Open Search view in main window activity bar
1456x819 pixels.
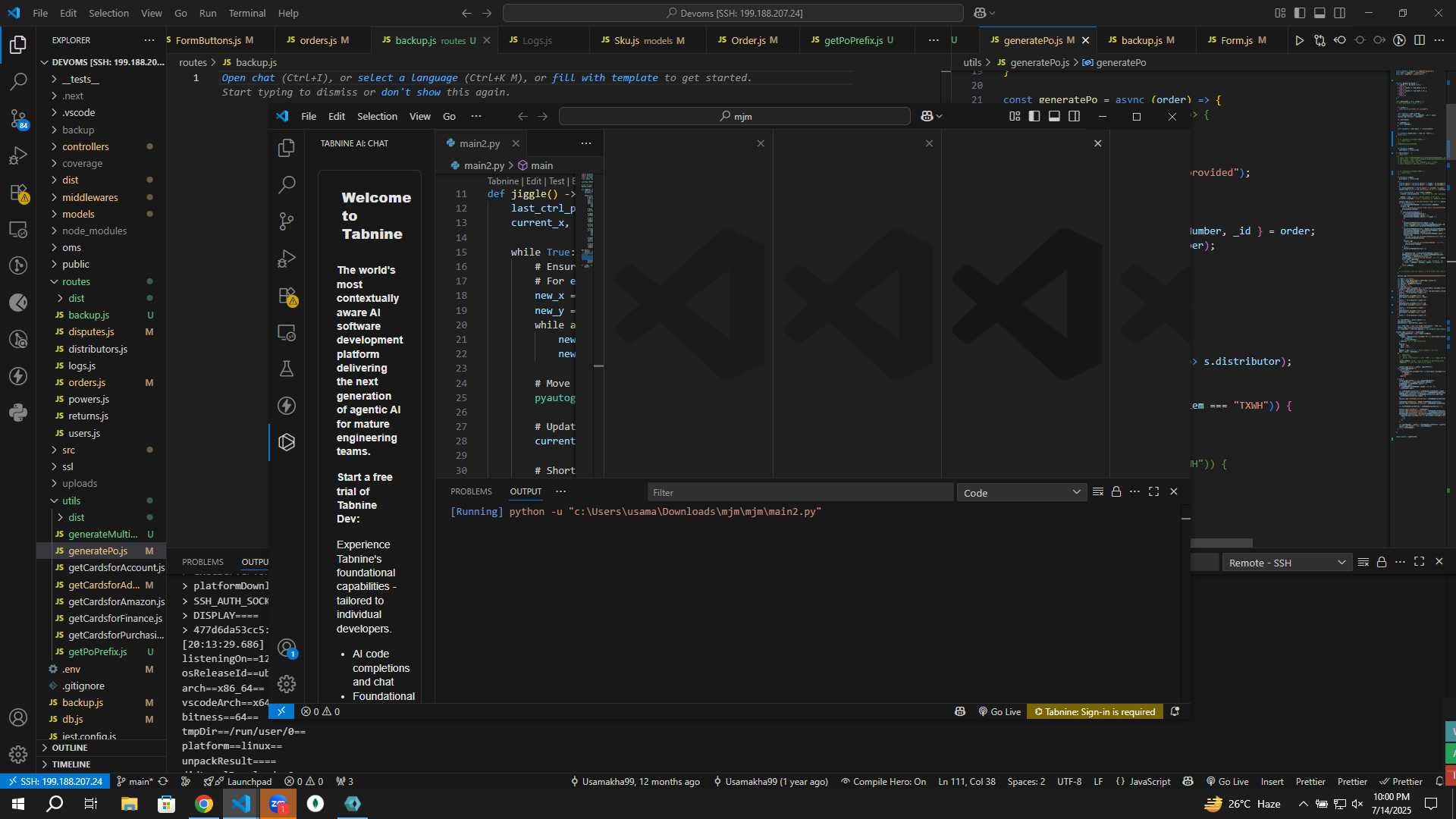18,81
